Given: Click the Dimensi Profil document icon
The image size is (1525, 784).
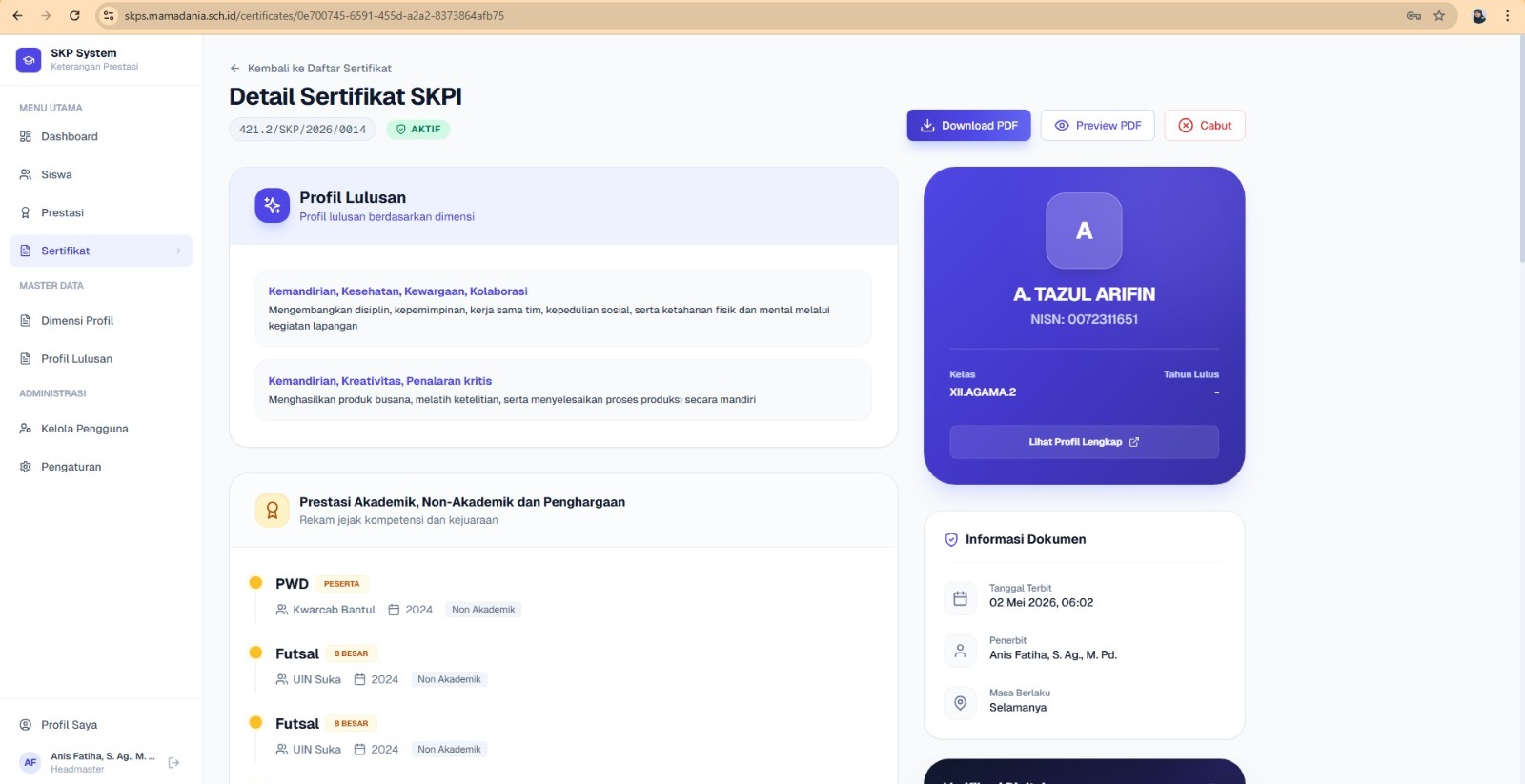Looking at the screenshot, I should coord(26,320).
